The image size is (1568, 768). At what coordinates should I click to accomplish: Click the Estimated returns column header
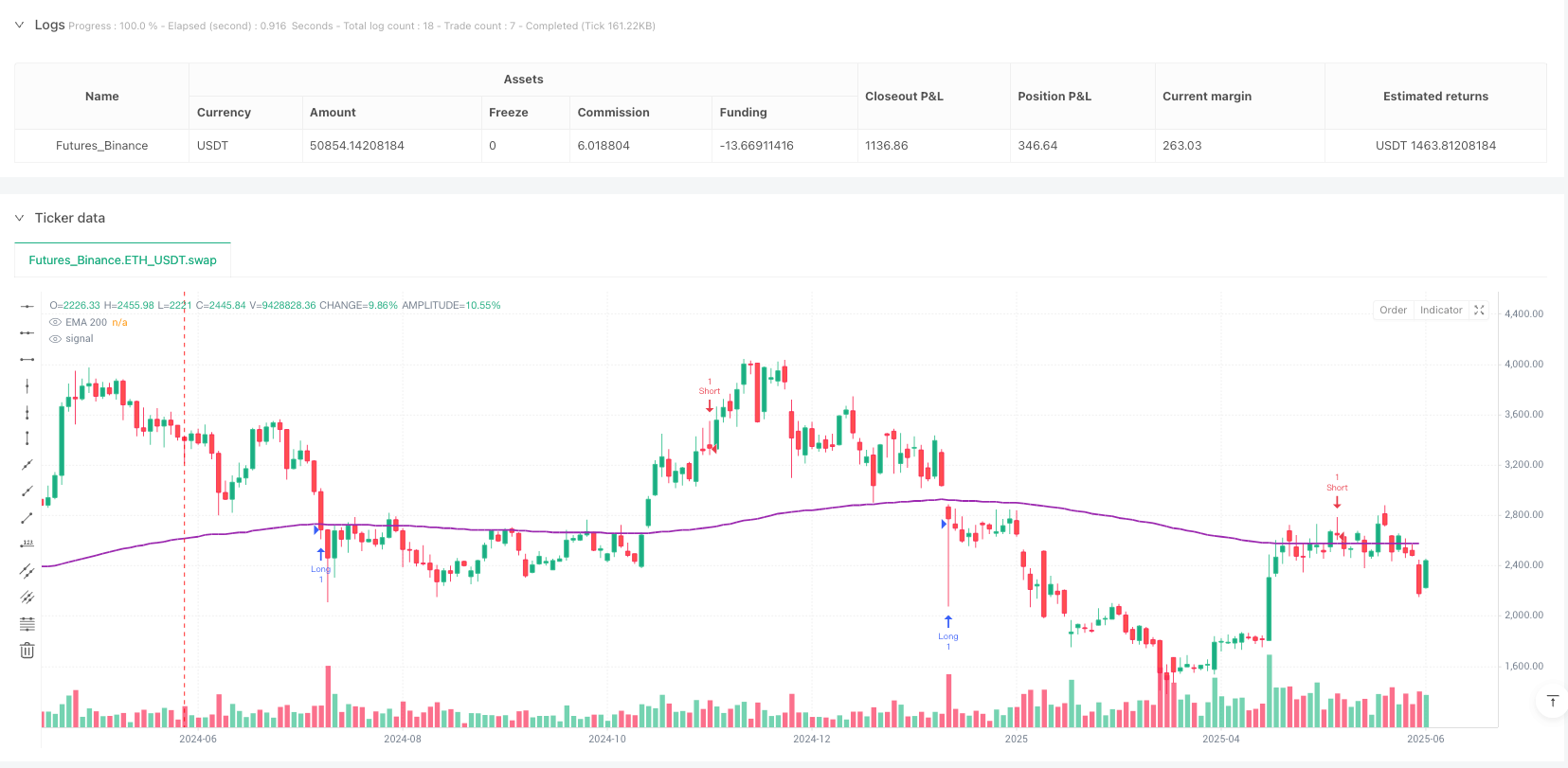pos(1434,97)
